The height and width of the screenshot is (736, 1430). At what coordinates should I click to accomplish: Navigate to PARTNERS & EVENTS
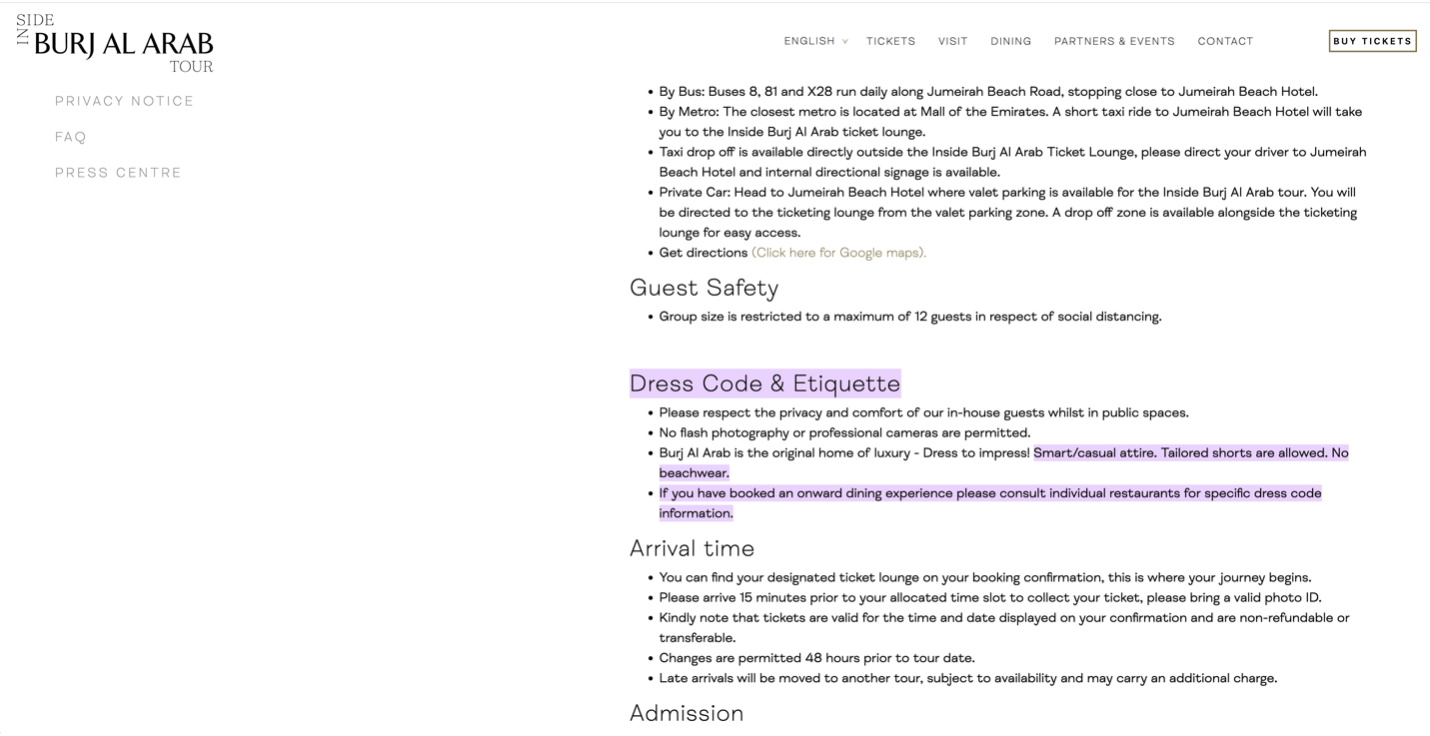coord(1113,41)
